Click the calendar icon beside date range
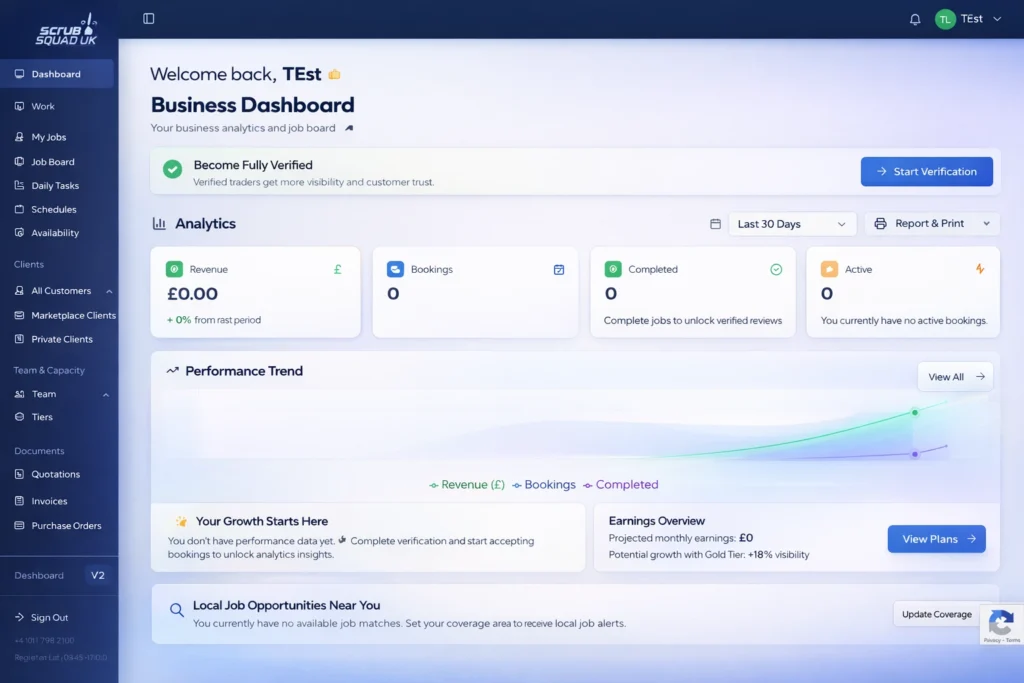1024x683 pixels. pyautogui.click(x=715, y=224)
